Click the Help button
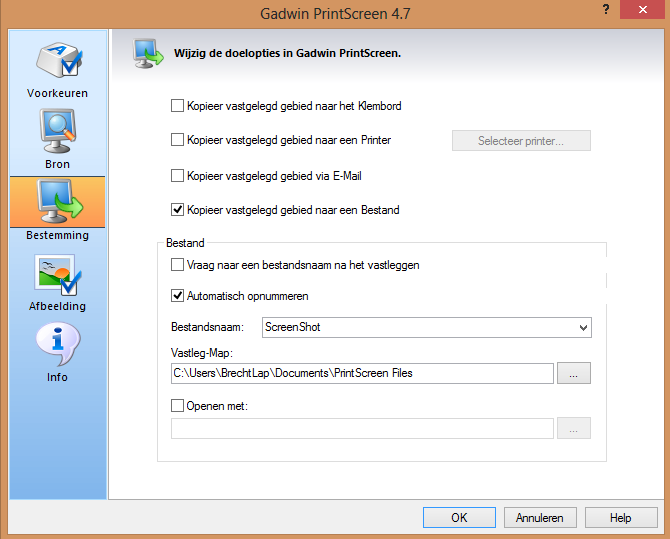The image size is (670, 539). pyautogui.click(x=621, y=518)
